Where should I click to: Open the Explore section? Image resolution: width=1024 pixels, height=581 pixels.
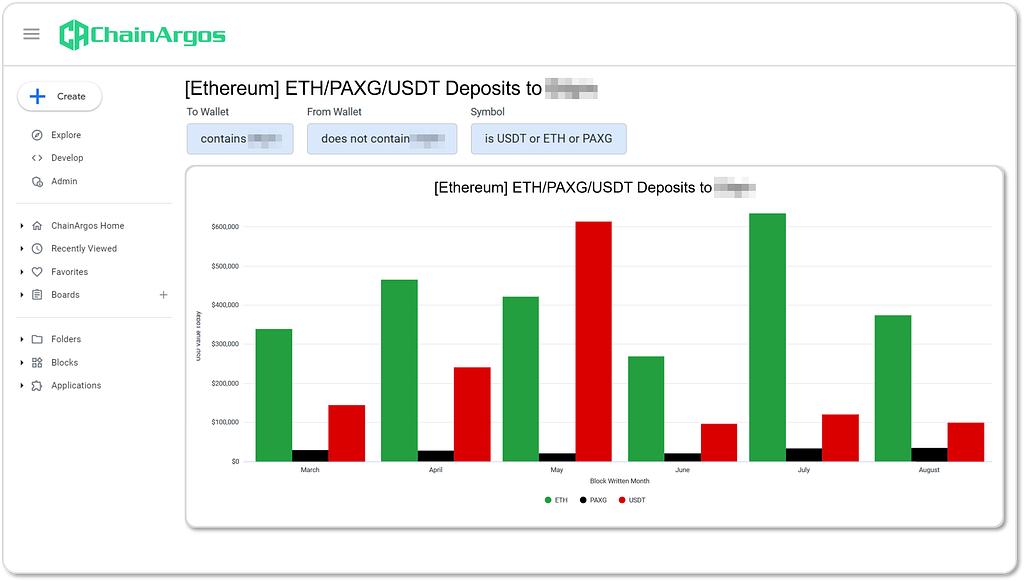66,135
